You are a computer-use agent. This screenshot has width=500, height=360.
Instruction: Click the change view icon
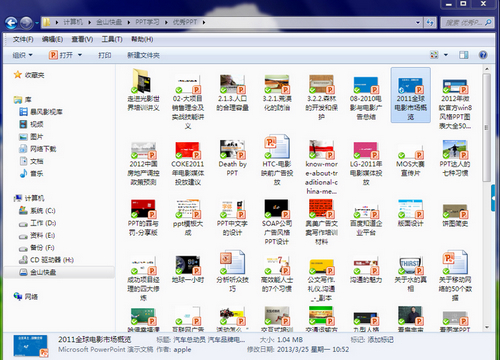434,55
